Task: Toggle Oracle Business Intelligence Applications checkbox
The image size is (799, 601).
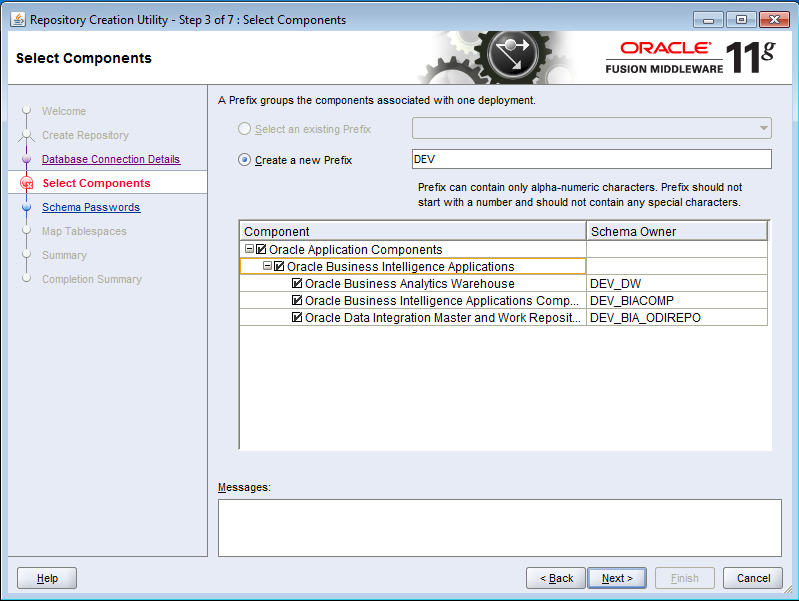Action: pos(279,266)
